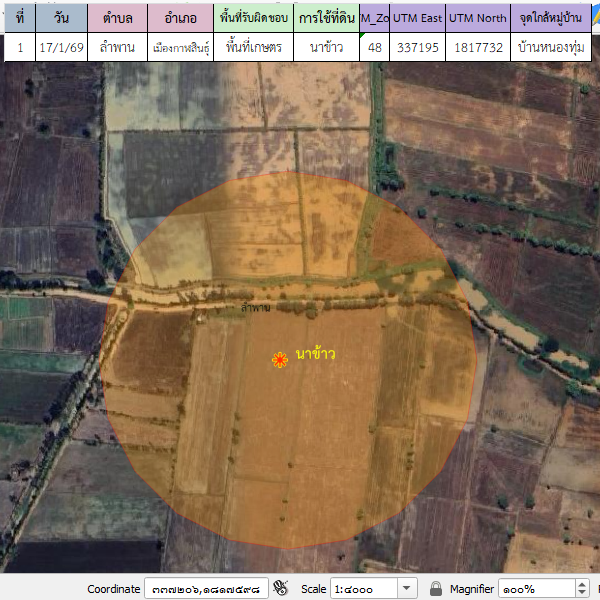Click the yellow นาข้าว label on the map

(315, 354)
